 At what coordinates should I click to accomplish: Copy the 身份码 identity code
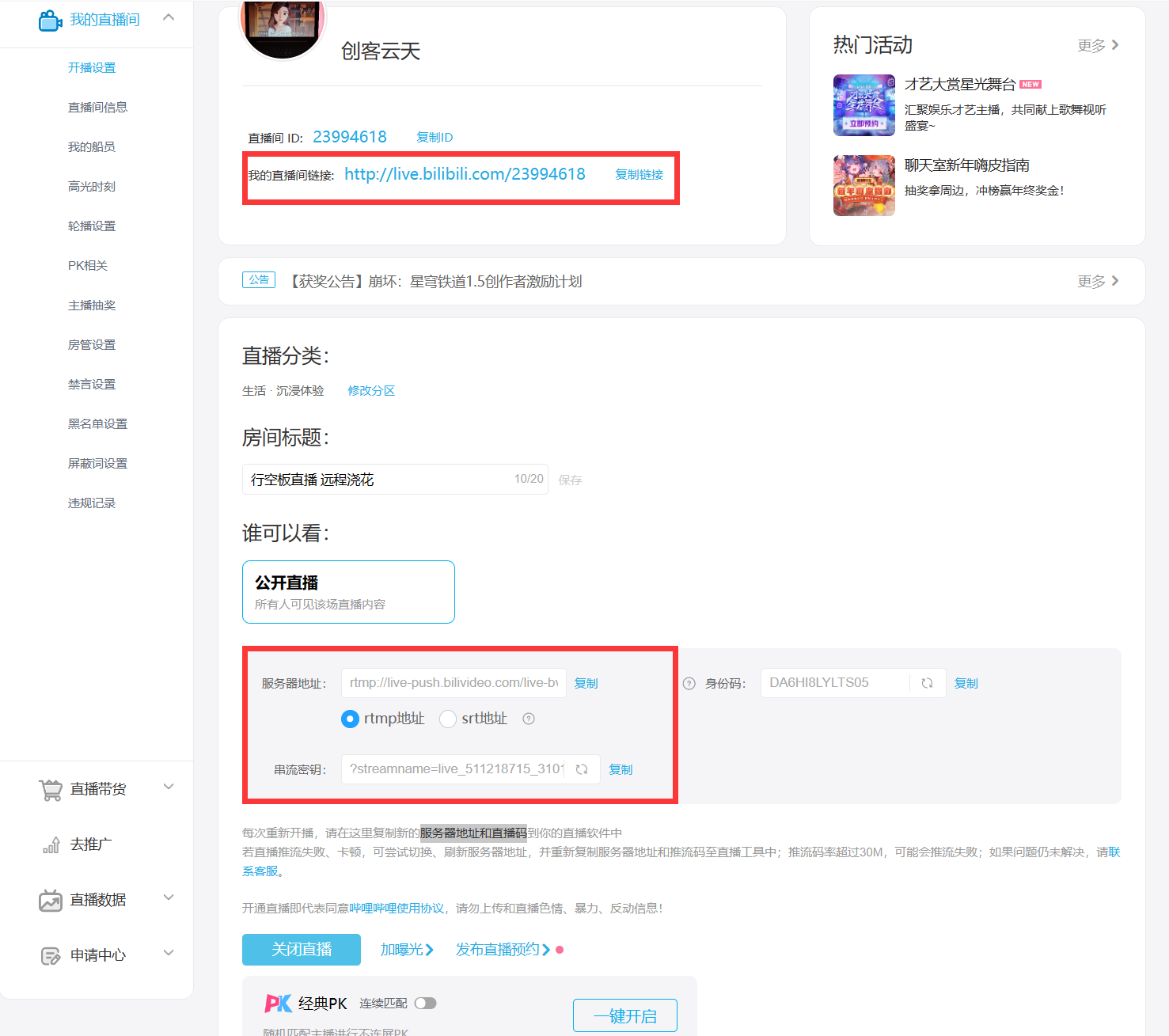coord(966,683)
